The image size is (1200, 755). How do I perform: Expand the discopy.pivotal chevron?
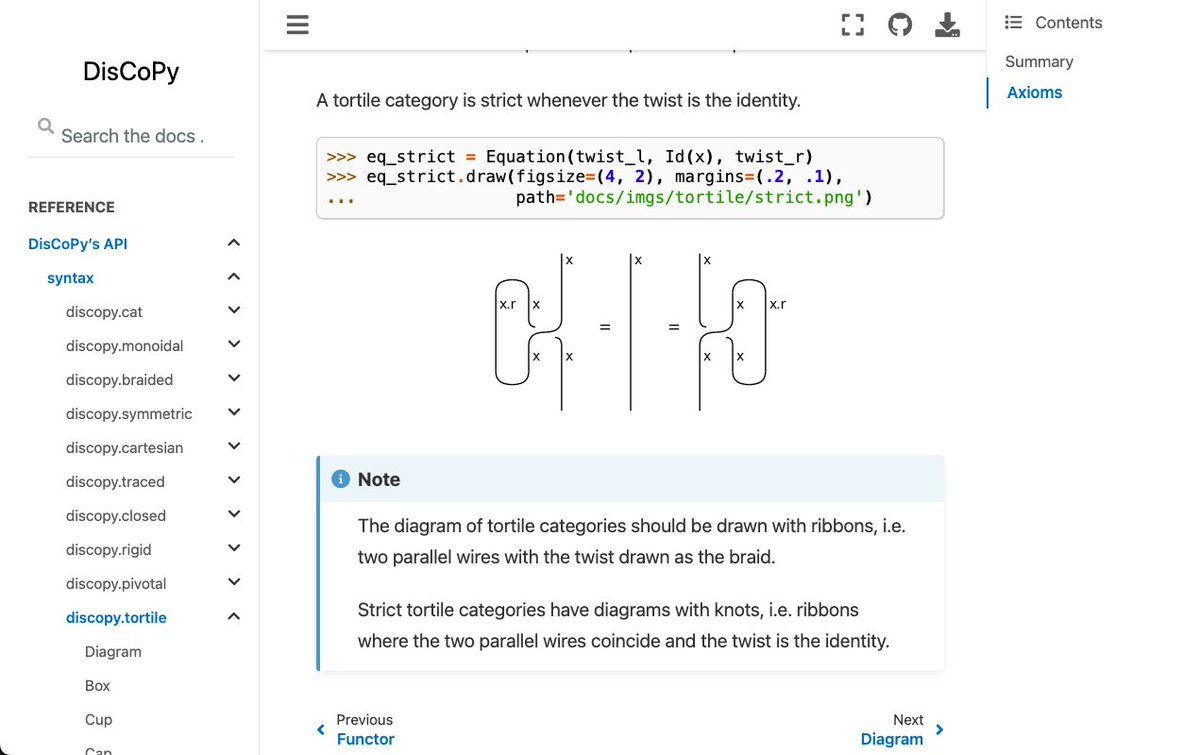234,583
